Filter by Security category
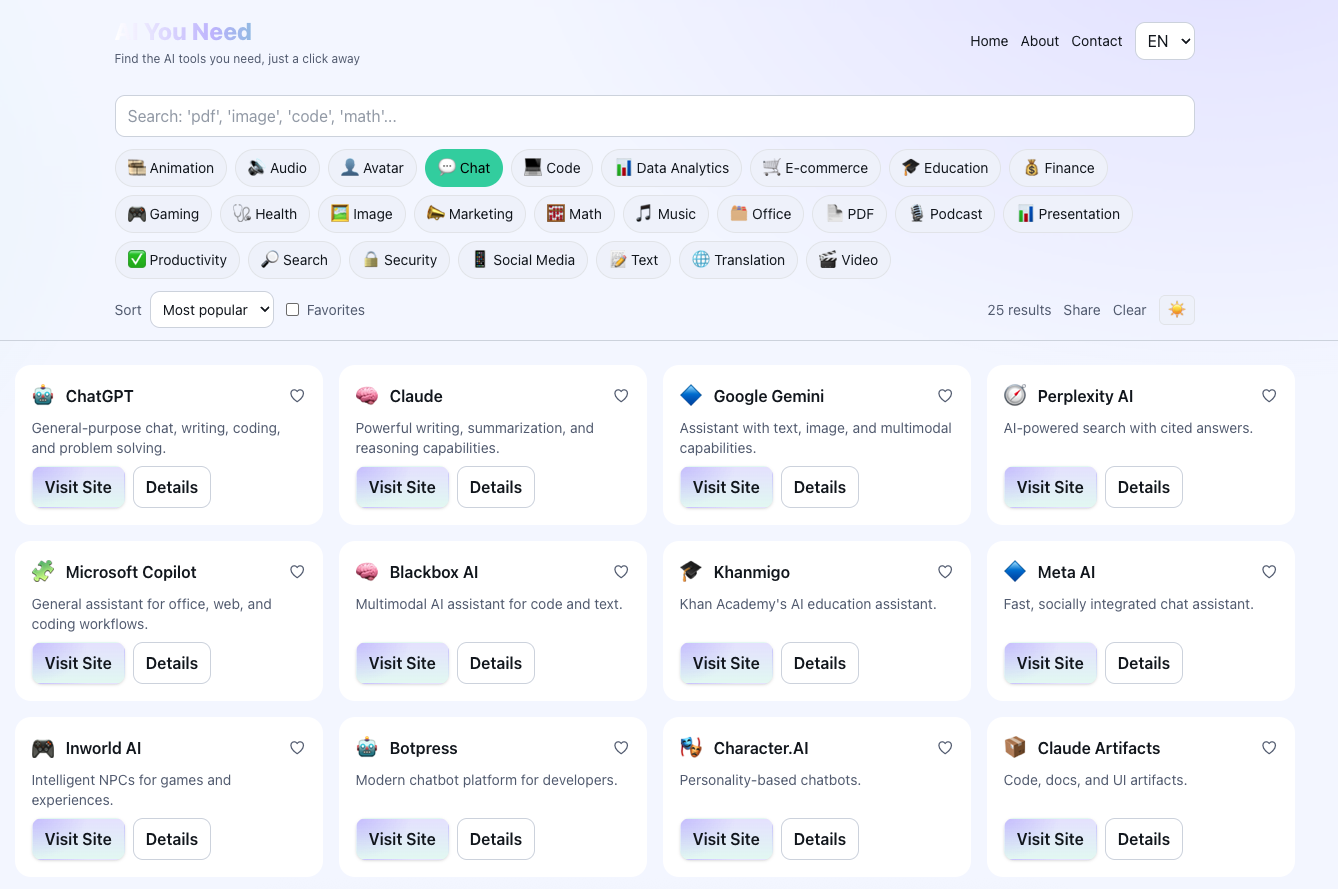Screen dimensions: 1338x889 click(x=399, y=260)
